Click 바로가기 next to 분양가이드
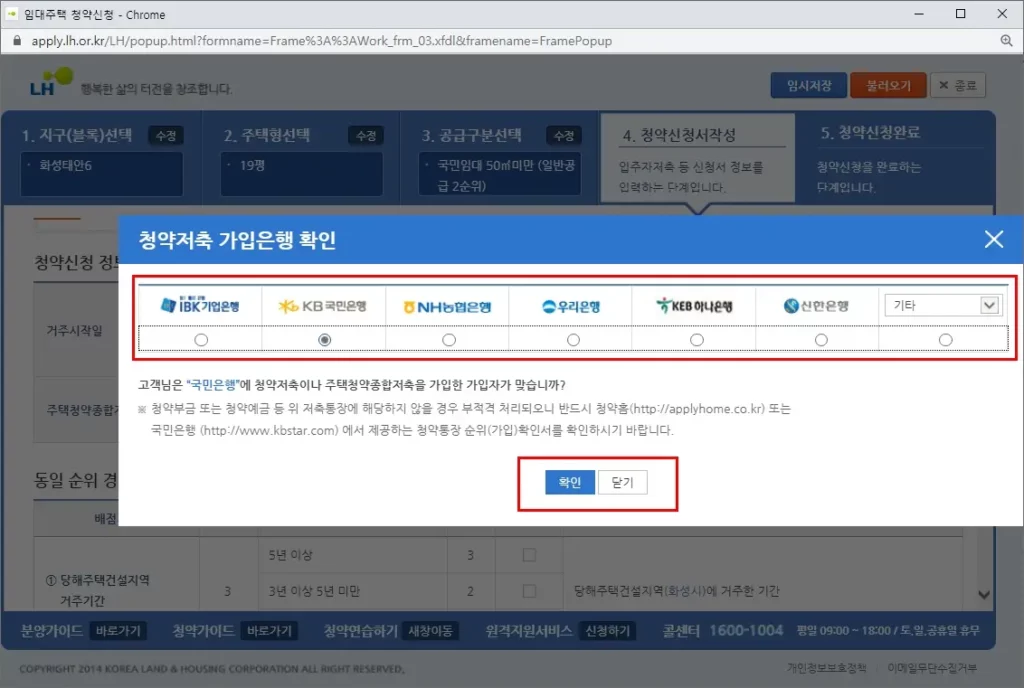 [x=118, y=631]
